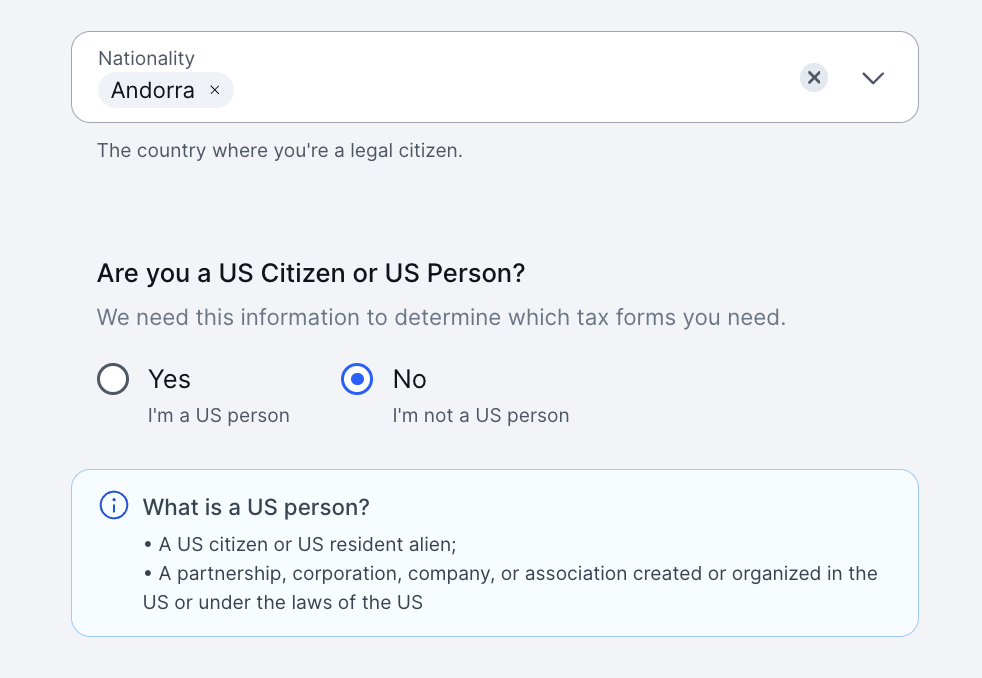982x678 pixels.
Task: Select the No radio button
Action: [x=357, y=379]
